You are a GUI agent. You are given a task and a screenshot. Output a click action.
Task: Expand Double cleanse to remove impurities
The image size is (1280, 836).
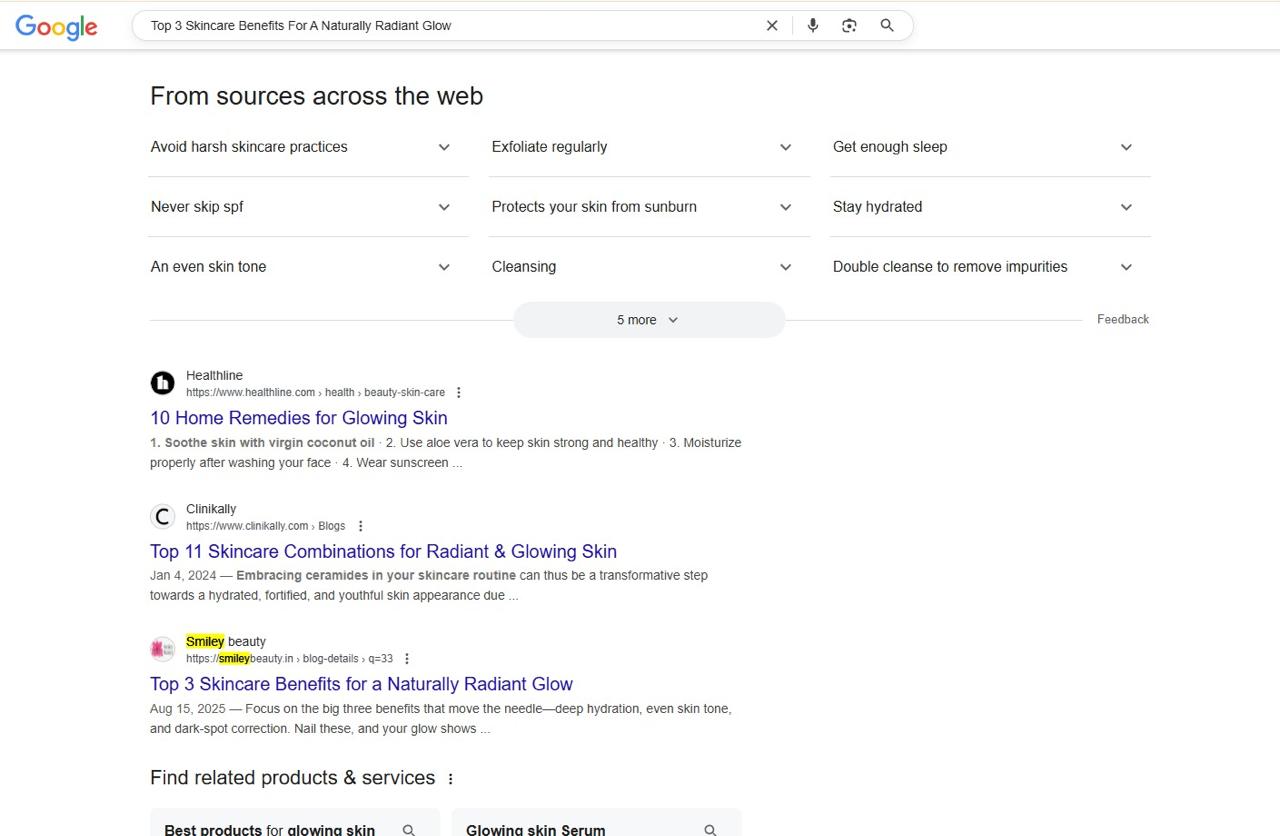coord(990,267)
